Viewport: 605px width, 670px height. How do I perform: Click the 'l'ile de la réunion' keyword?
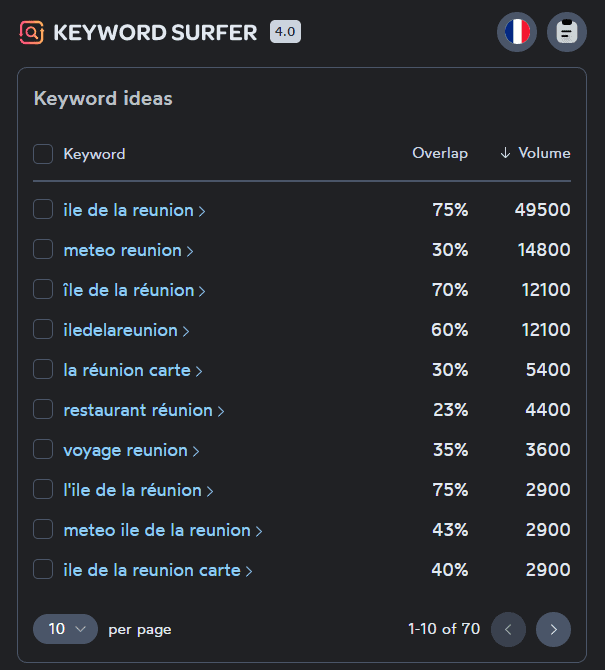pos(132,490)
